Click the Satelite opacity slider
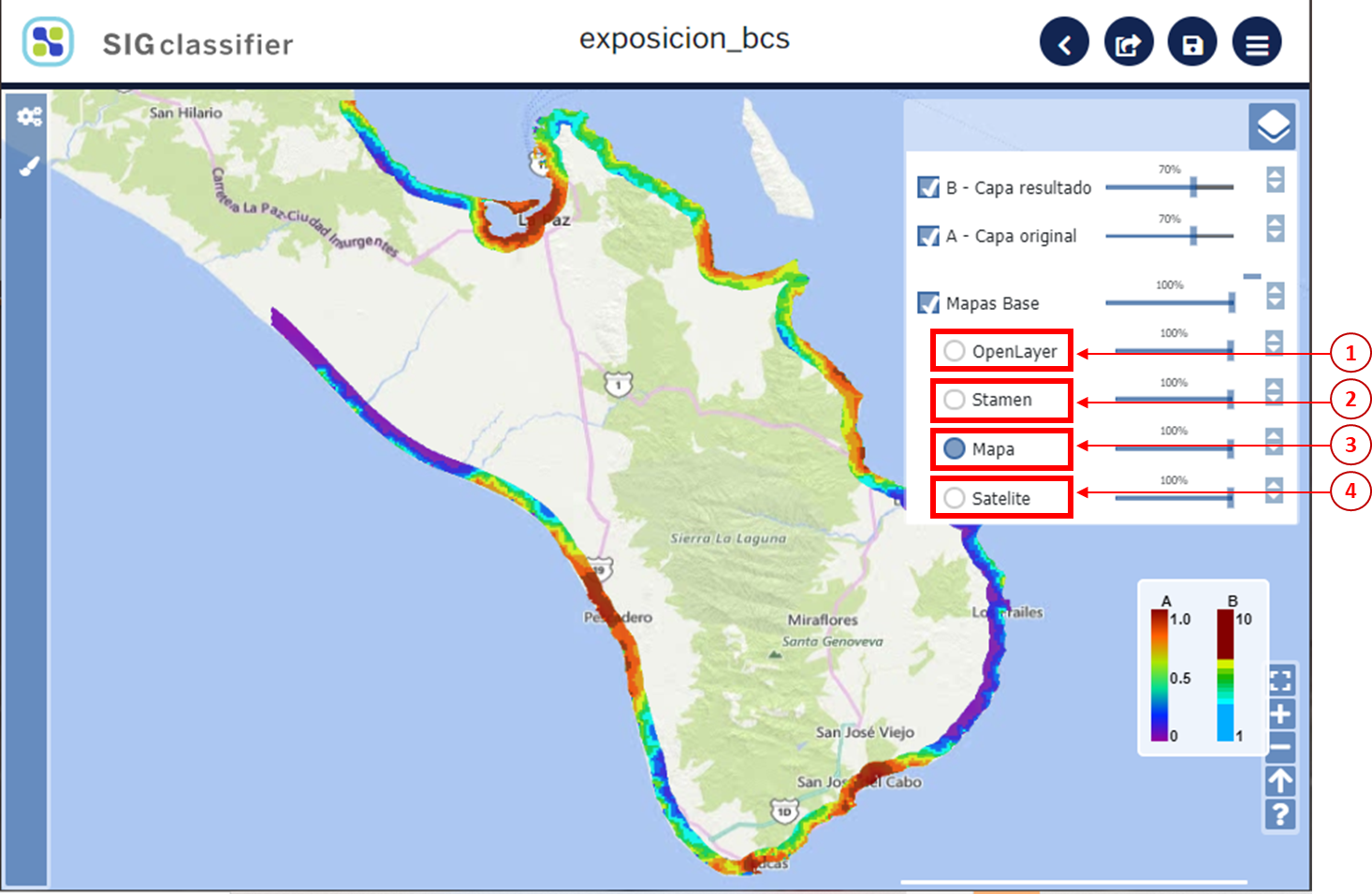The image size is (1372, 894). 1175,498
